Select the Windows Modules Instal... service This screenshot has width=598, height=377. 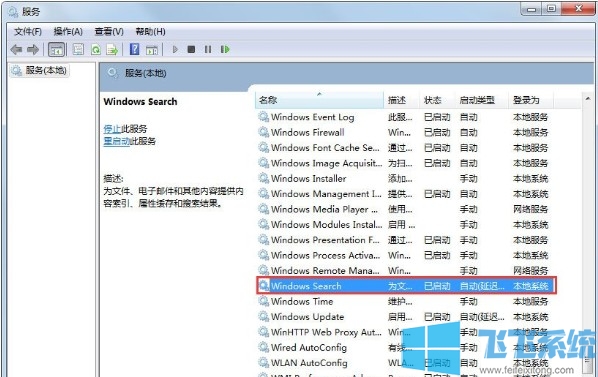coord(326,225)
